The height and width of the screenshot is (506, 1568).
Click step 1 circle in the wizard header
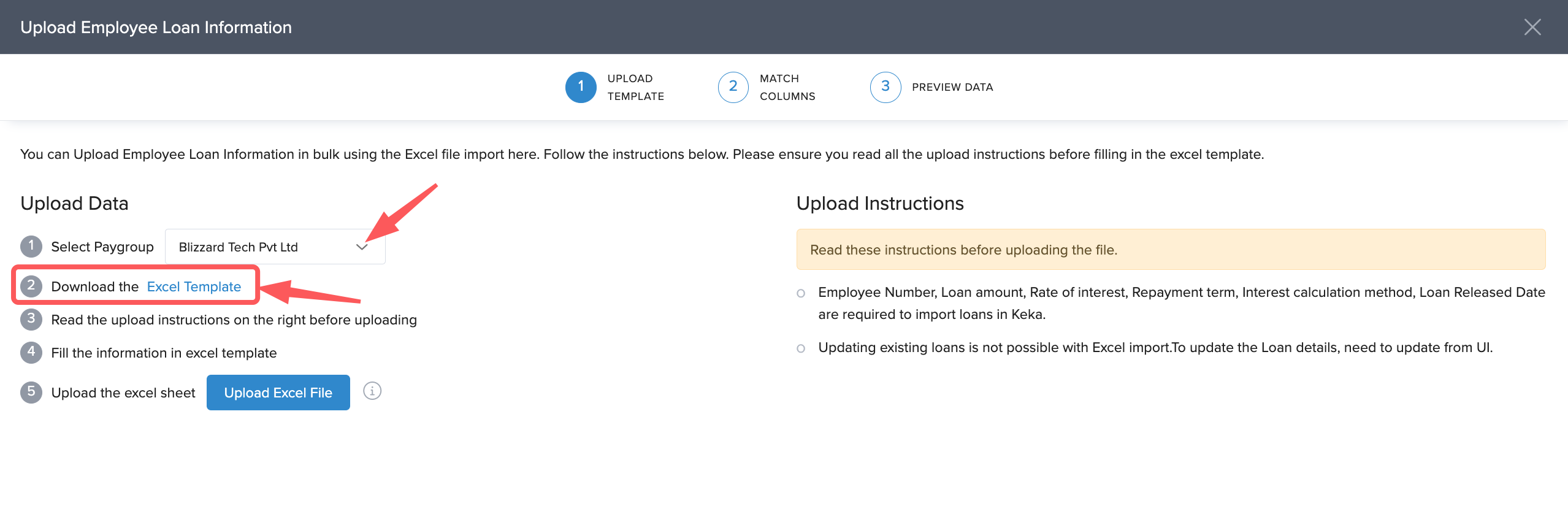580,87
